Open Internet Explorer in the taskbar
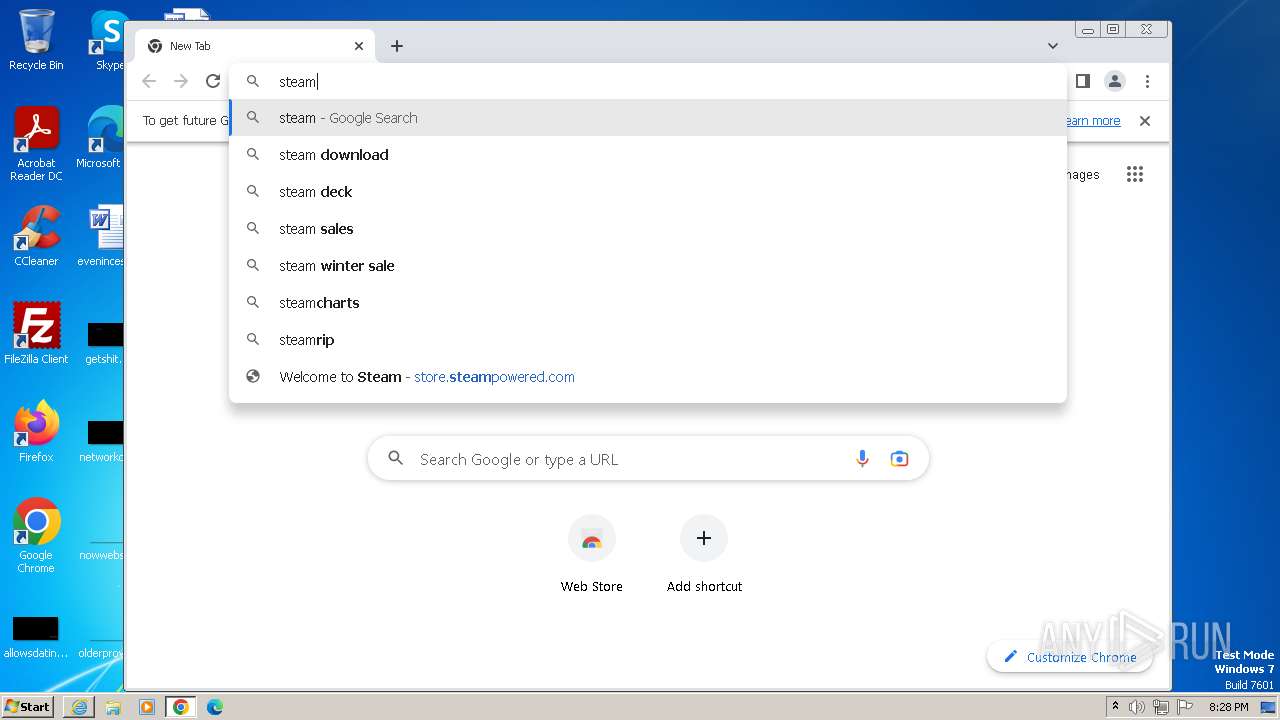This screenshot has height=720, width=1280. (79, 707)
